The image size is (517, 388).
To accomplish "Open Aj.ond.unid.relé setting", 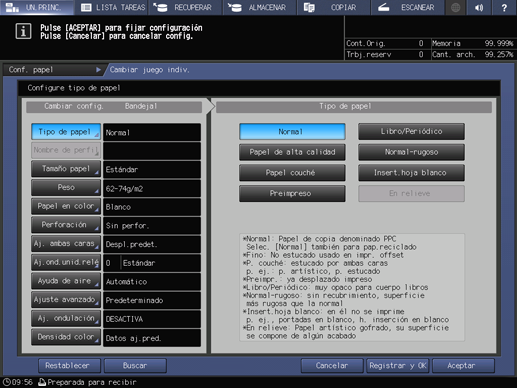I will [x=66, y=262].
